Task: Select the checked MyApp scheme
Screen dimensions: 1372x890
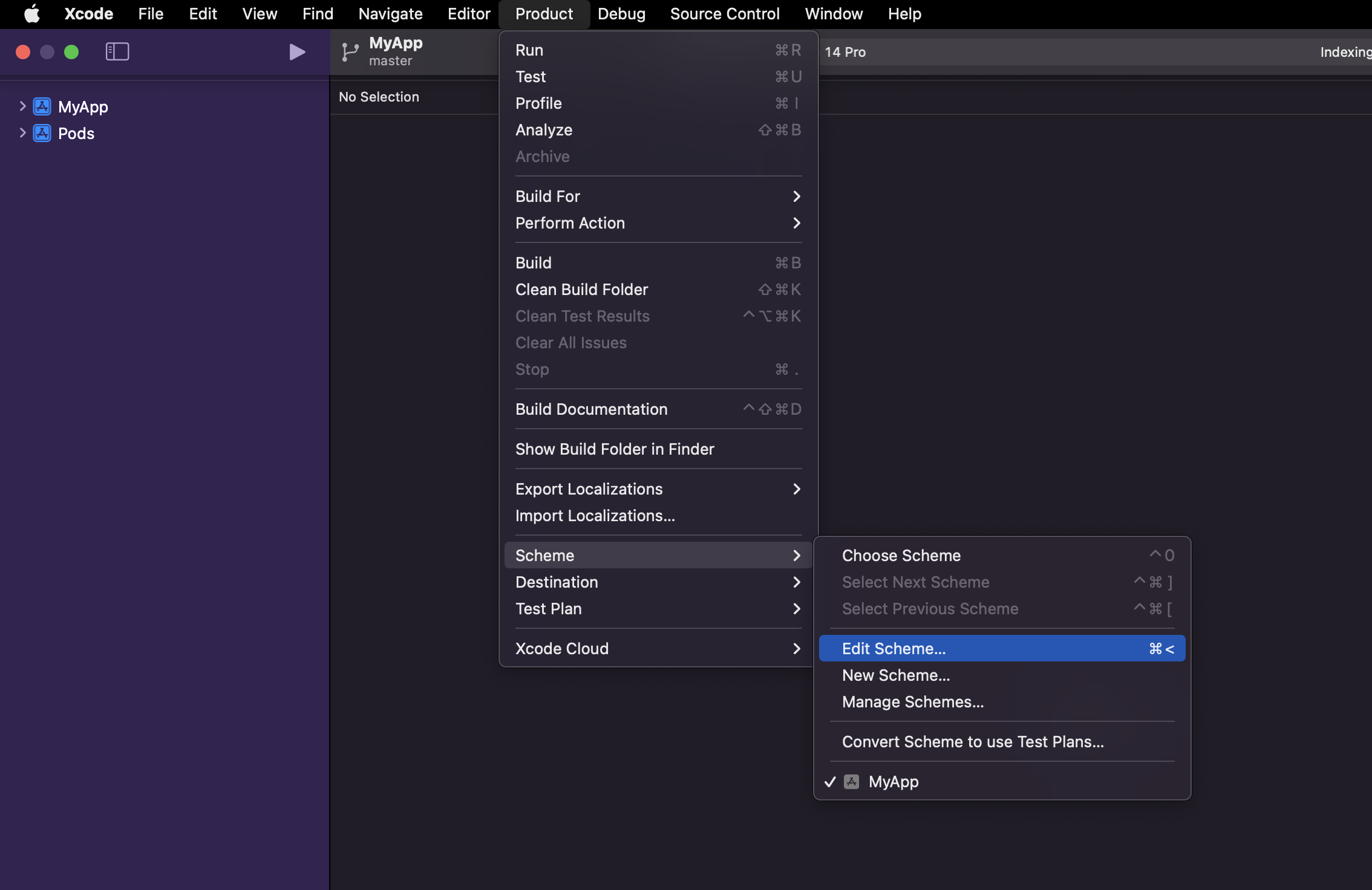Action: [1002, 782]
